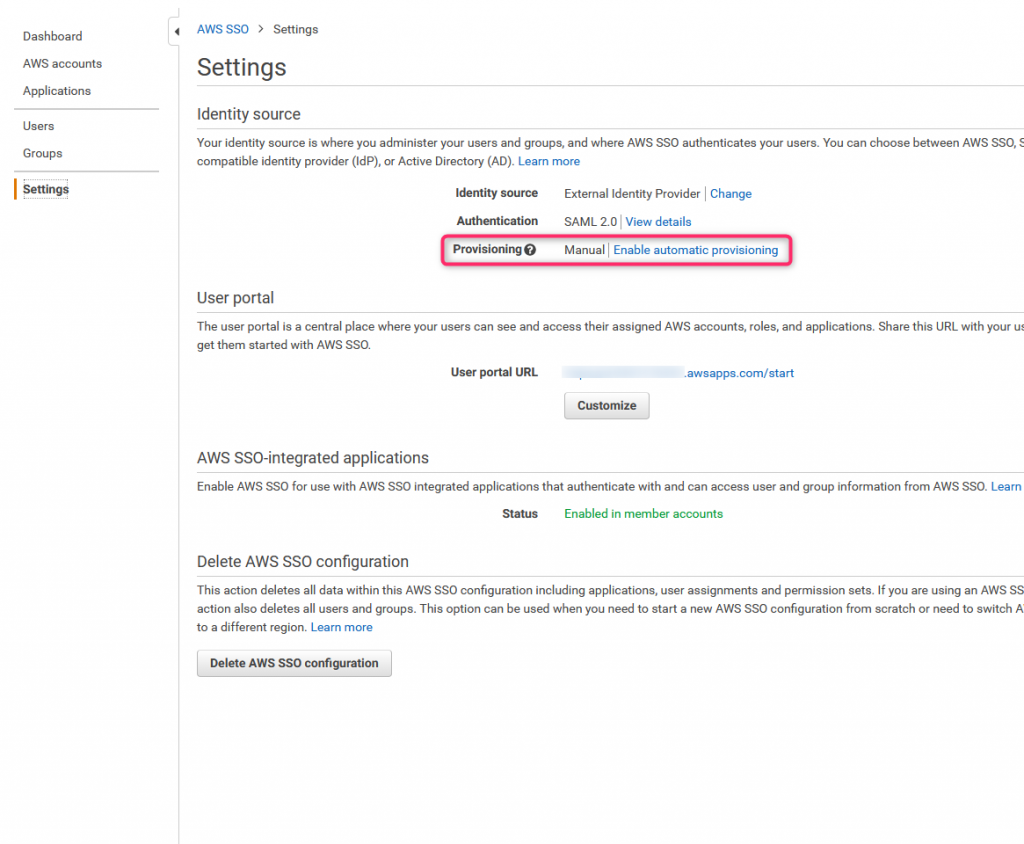The height and width of the screenshot is (844, 1024).
Task: Select Settings in the left sidebar
Action: (46, 189)
